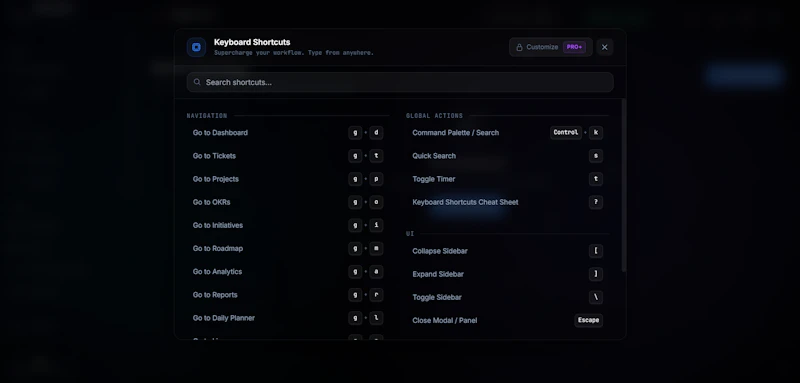This screenshot has height=383, width=800.
Task: Click the g key badge in Go to Reports row
Action: point(355,295)
